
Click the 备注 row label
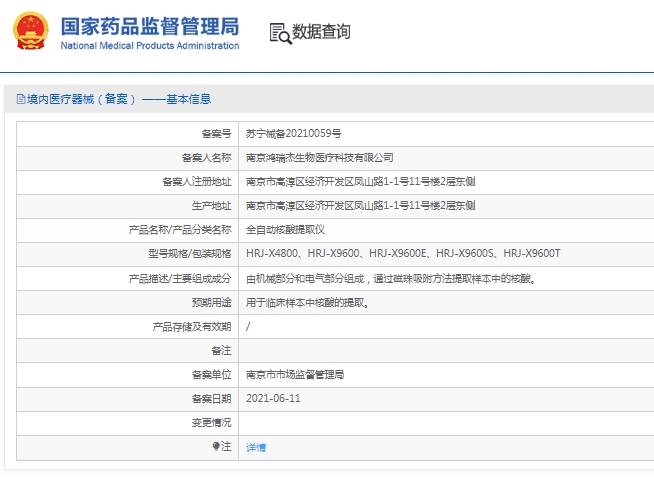pos(221,350)
